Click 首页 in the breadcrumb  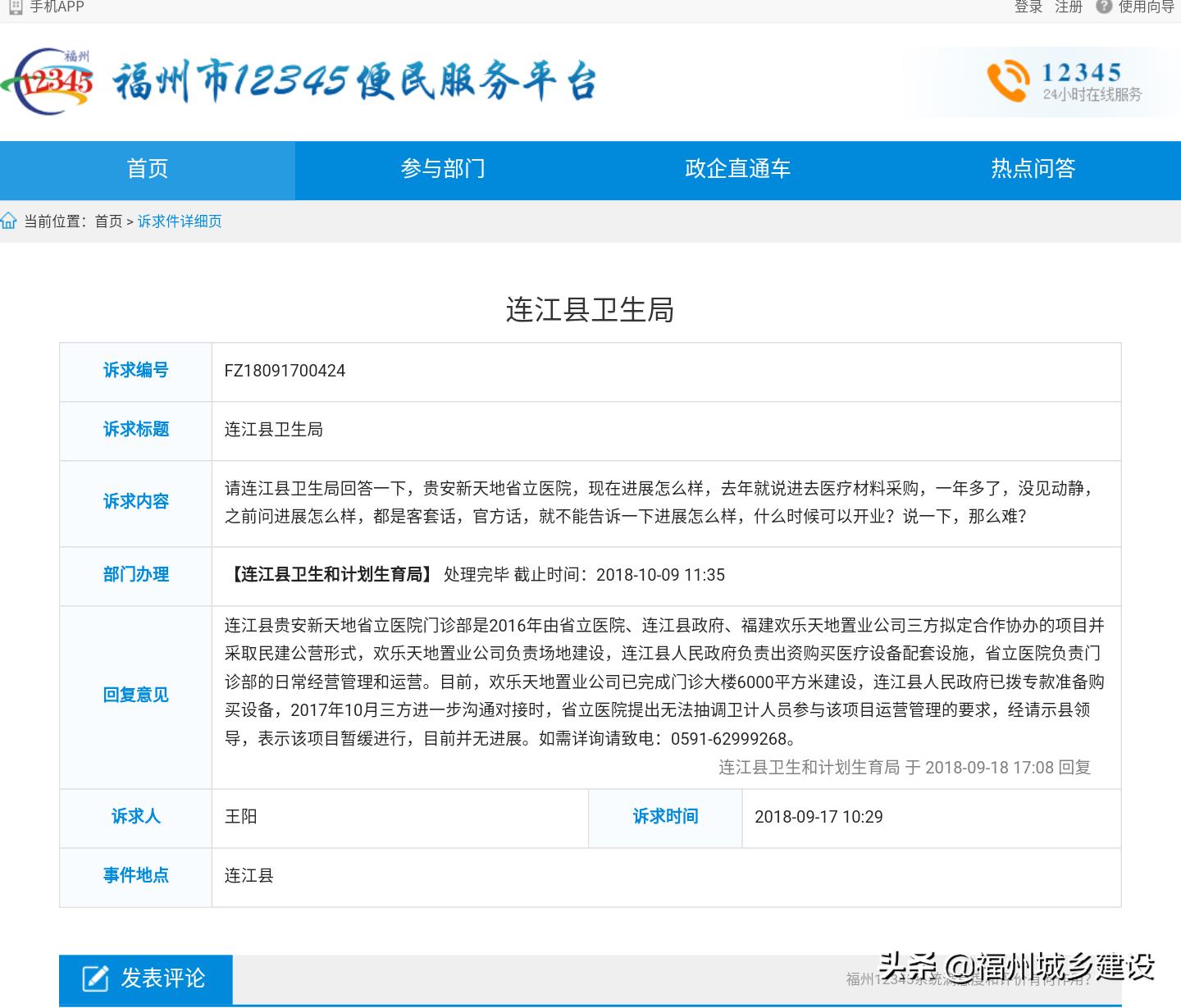click(108, 221)
